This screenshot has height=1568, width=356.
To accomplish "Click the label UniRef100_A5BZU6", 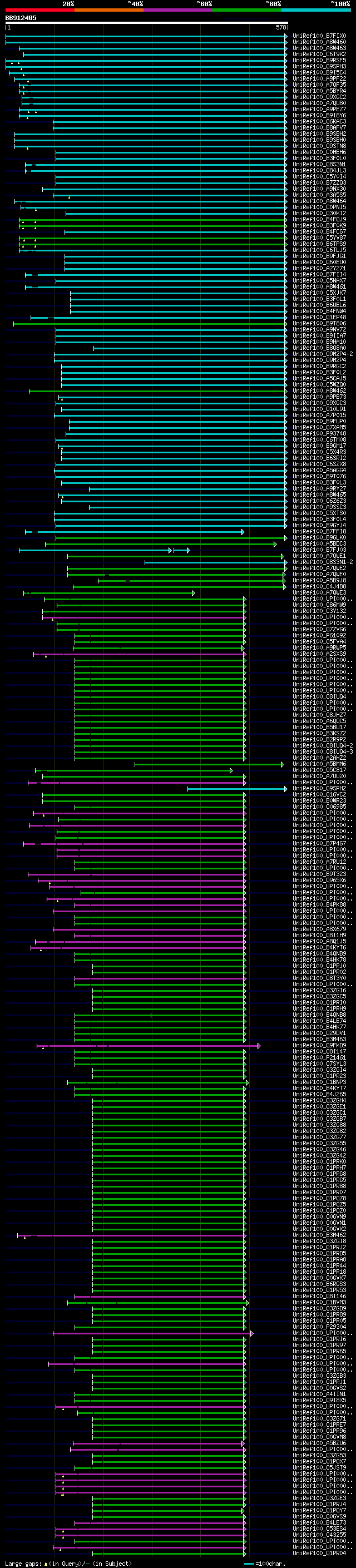I will pyautogui.click(x=319, y=1444).
